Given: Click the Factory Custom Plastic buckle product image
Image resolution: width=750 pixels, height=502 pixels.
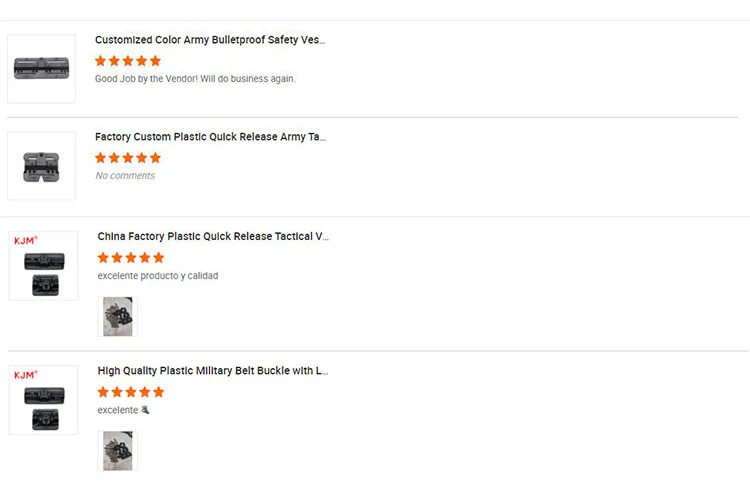Looking at the screenshot, I should (x=41, y=166).
